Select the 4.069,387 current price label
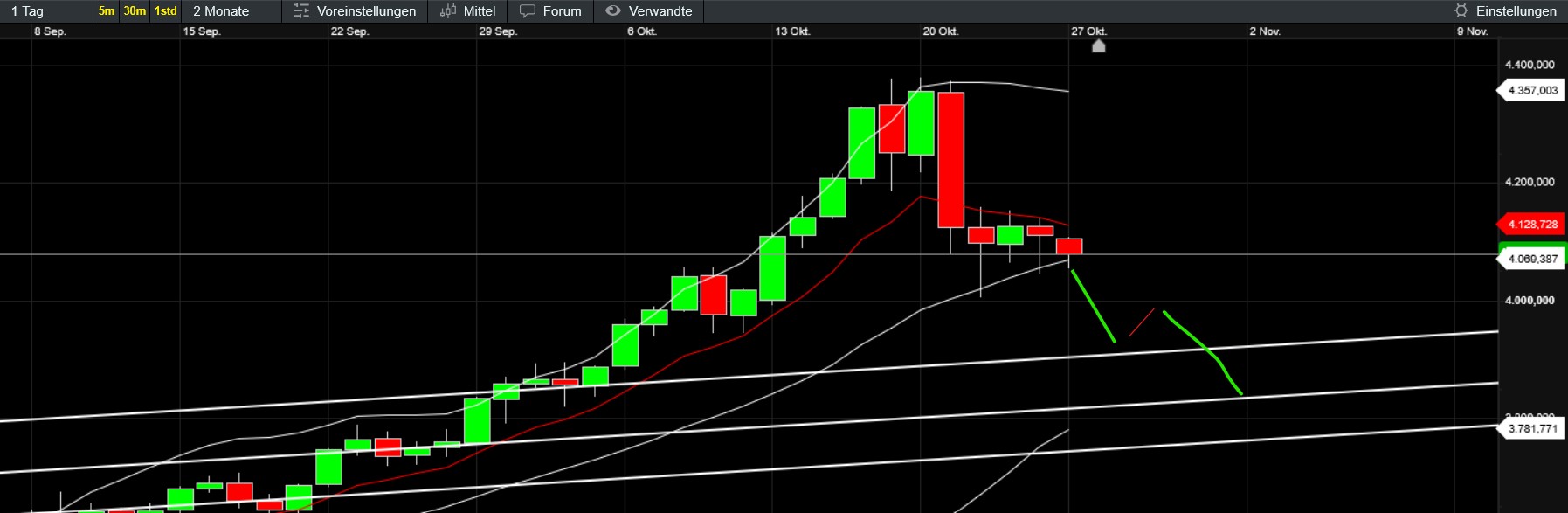Image resolution: width=1568 pixels, height=513 pixels. [1530, 259]
